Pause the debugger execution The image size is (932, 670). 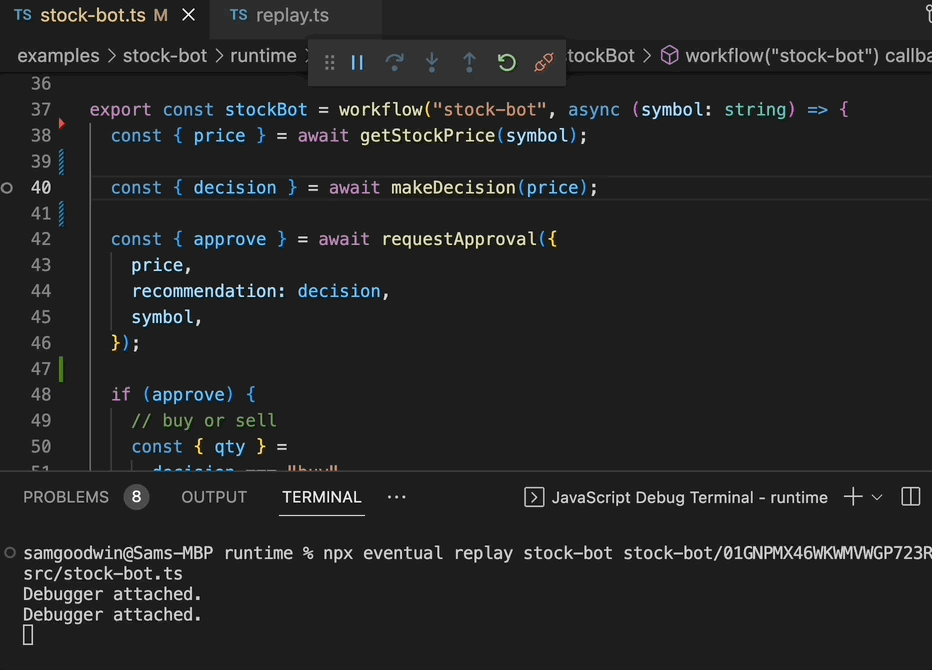tap(357, 63)
